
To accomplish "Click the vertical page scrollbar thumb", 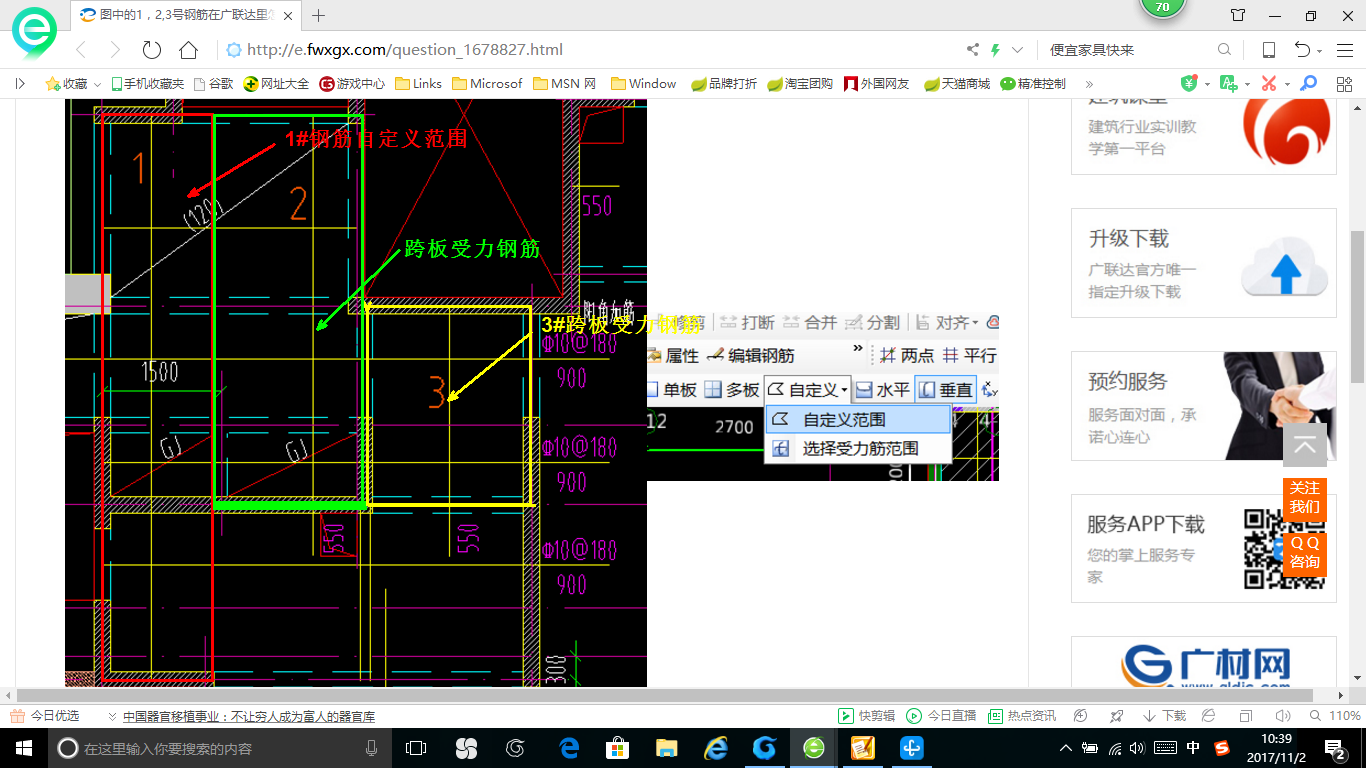I will point(1357,305).
